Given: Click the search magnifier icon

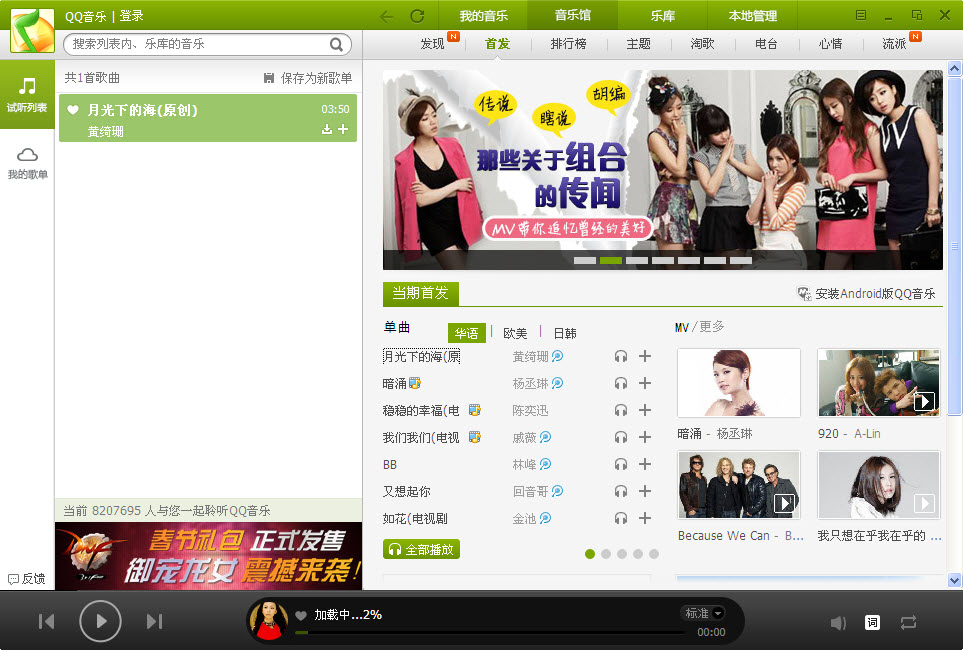Looking at the screenshot, I should 336,44.
